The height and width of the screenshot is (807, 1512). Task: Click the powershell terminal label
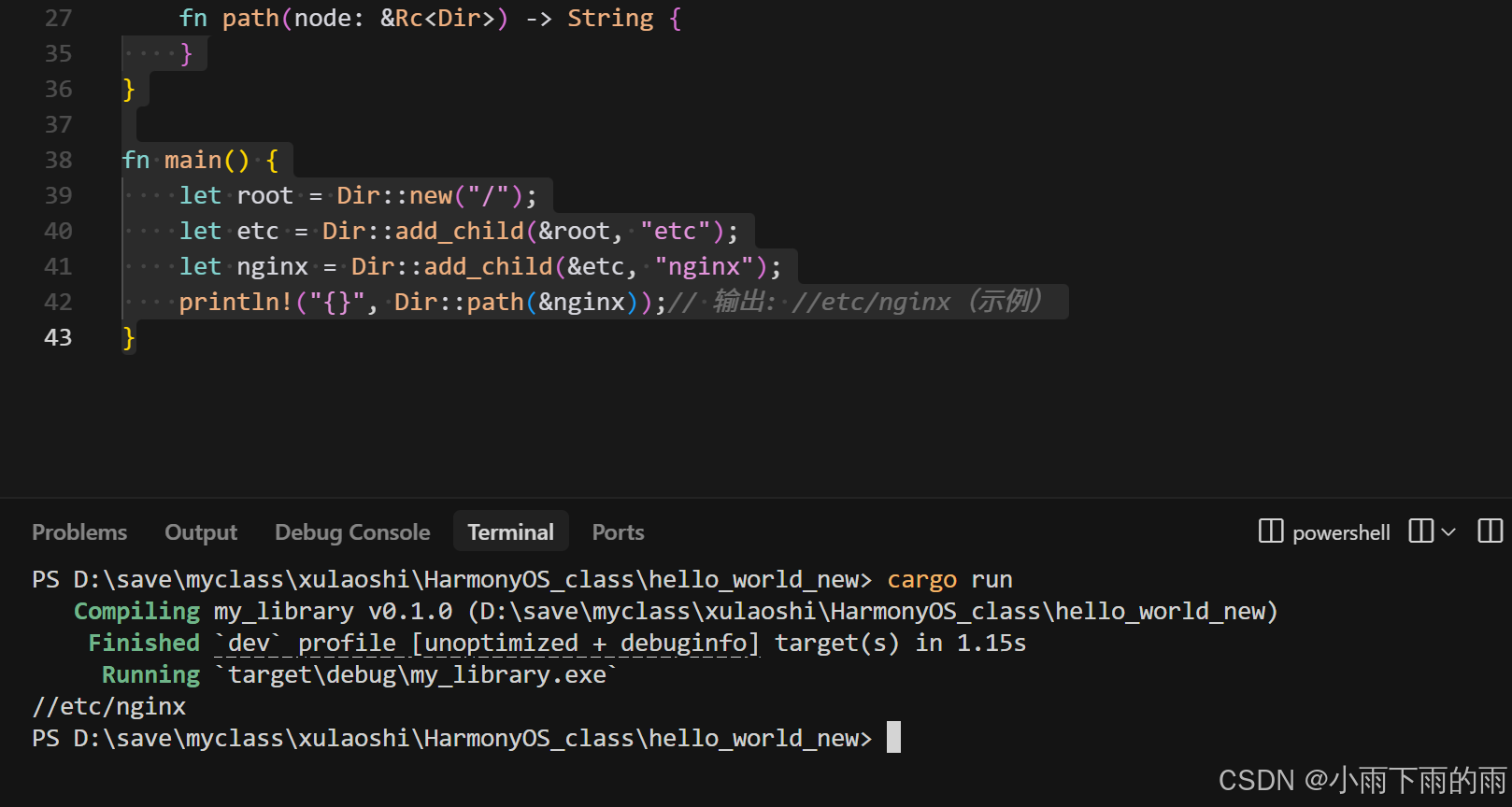(1341, 532)
